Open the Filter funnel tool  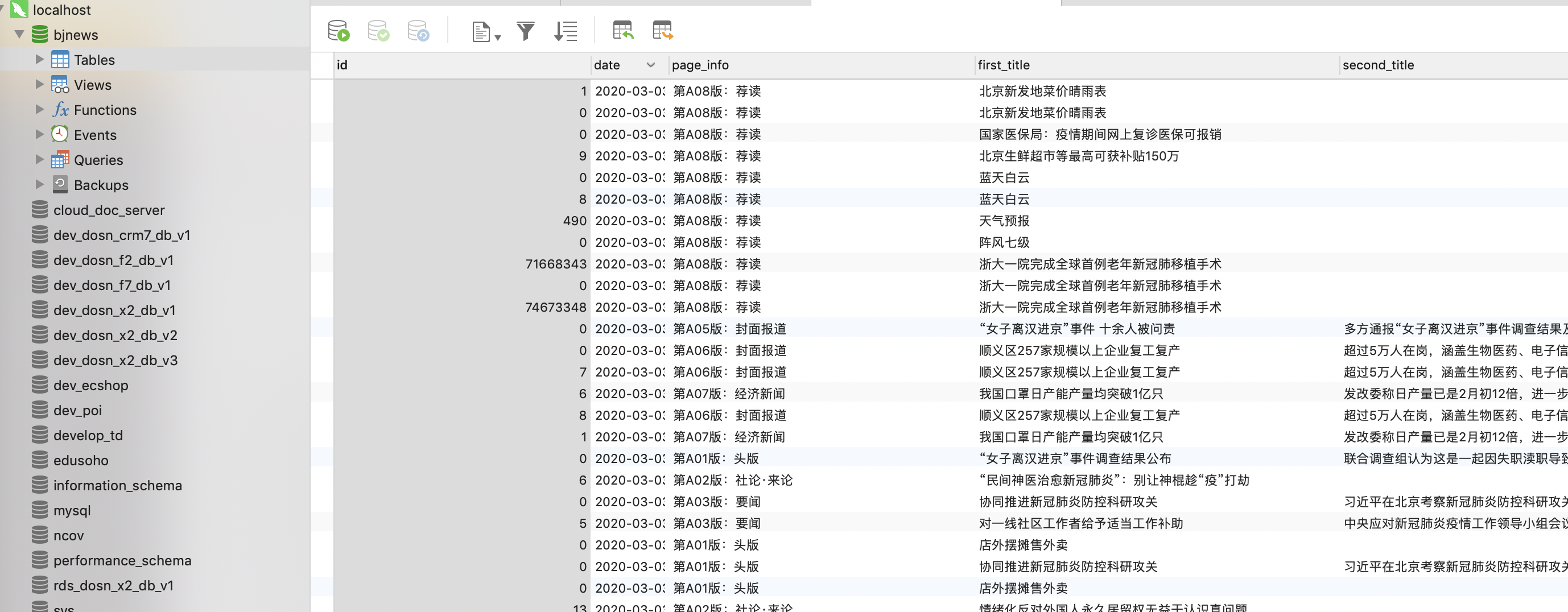525,30
